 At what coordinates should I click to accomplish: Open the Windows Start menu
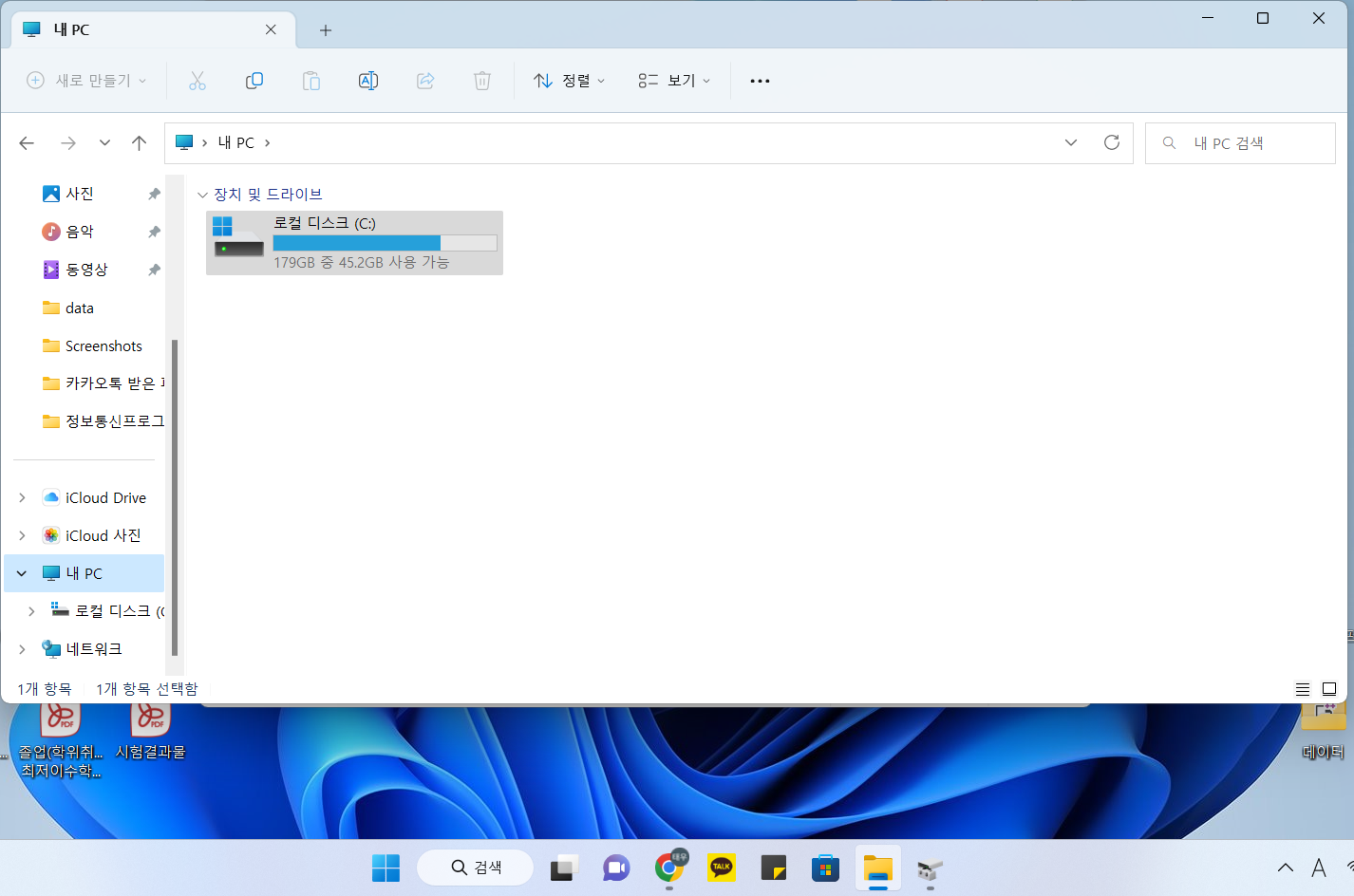(x=386, y=868)
